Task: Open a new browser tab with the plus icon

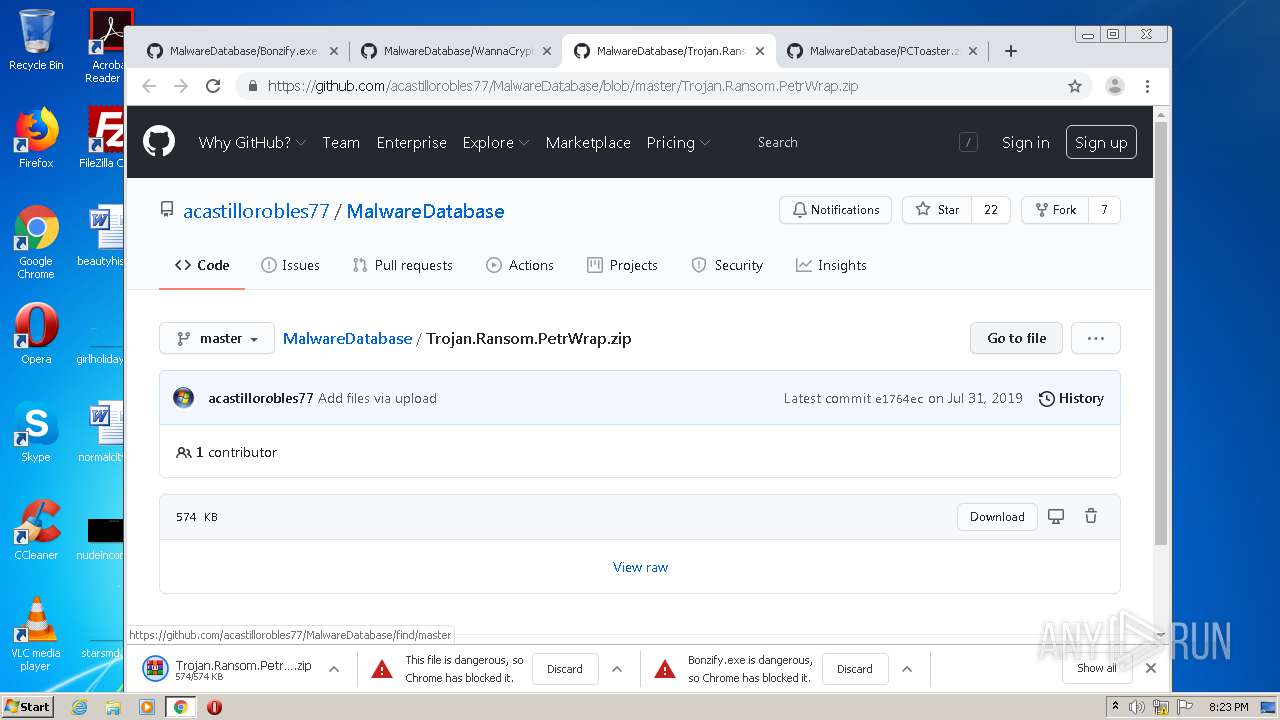Action: (x=1011, y=51)
